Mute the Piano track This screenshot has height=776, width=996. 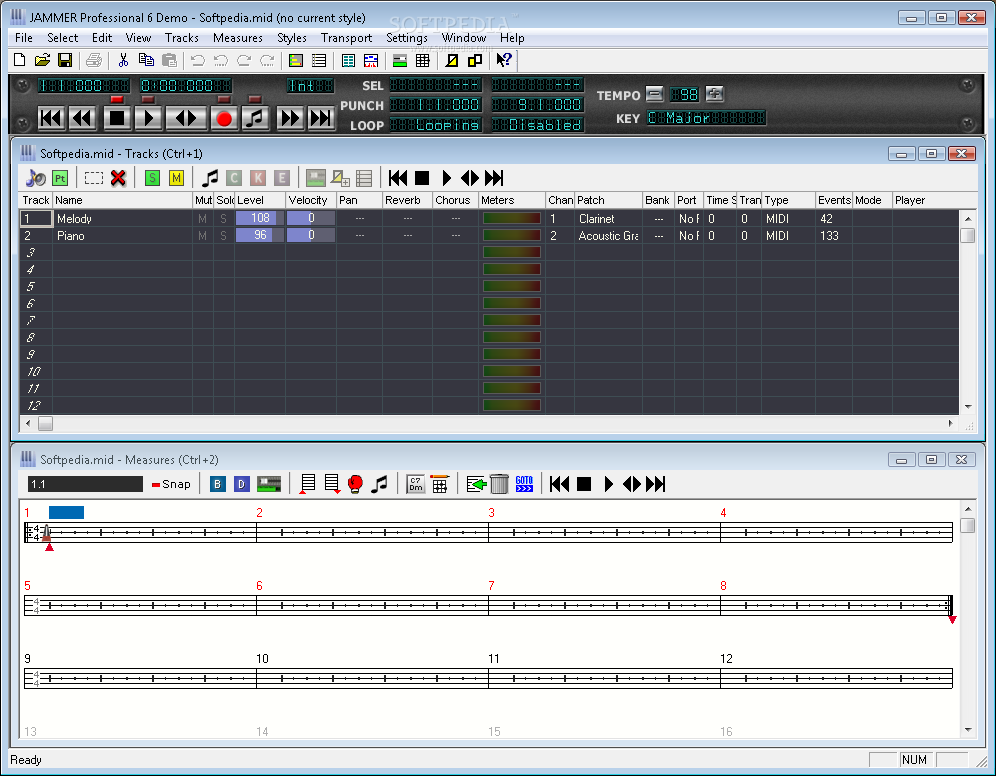pyautogui.click(x=203, y=236)
